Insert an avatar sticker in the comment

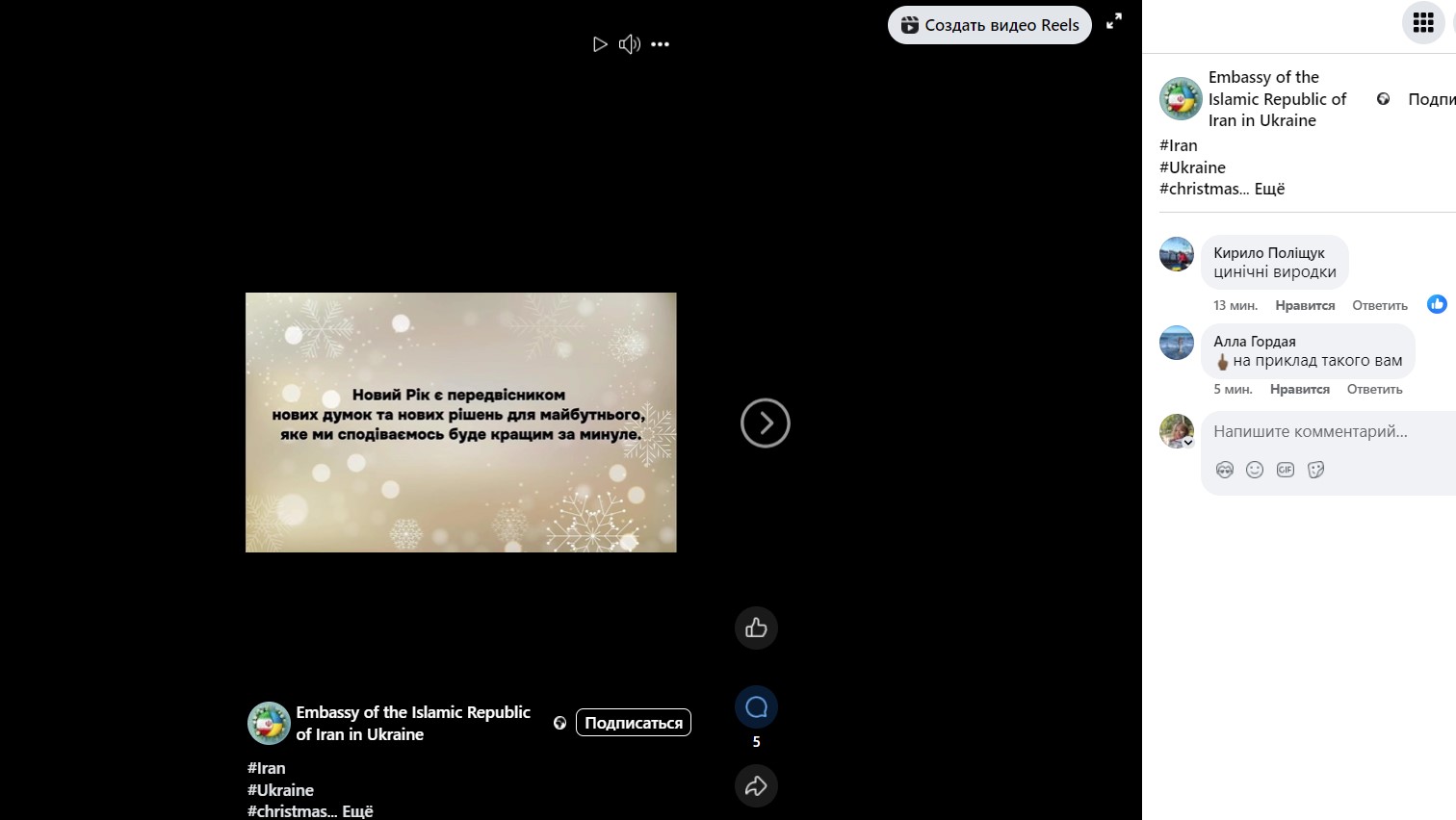(1225, 470)
